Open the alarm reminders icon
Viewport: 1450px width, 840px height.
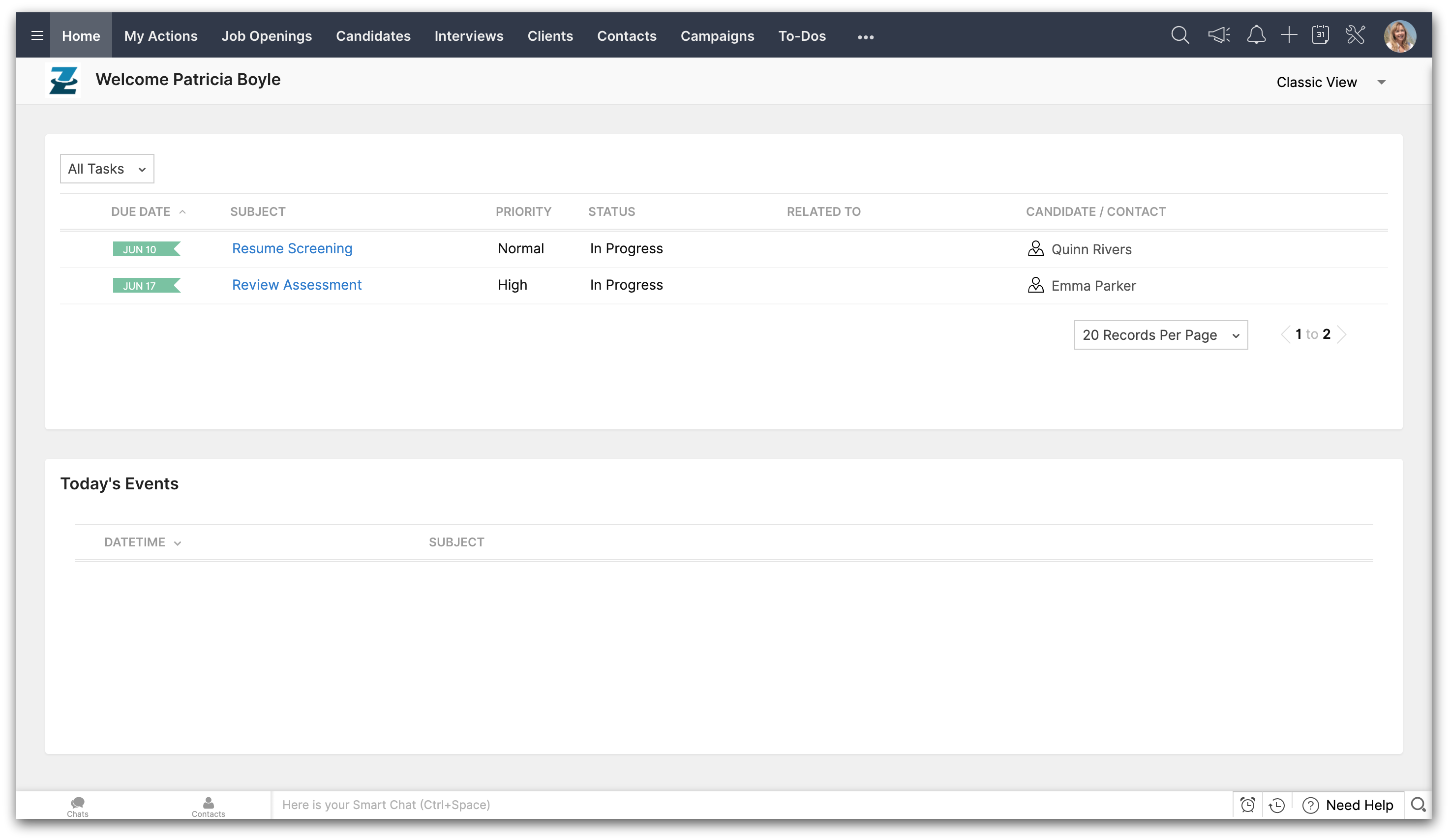1247,805
